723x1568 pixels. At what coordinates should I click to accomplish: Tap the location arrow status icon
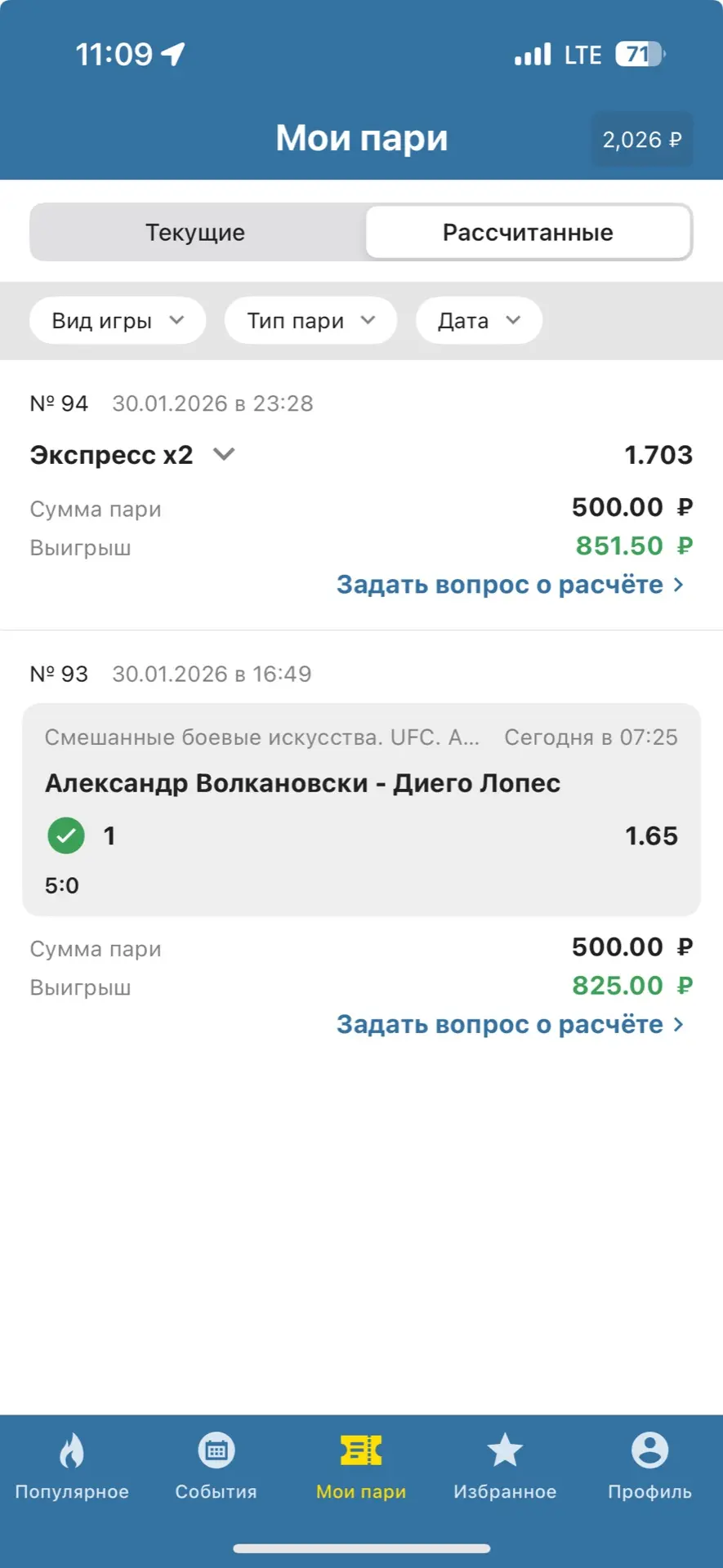click(173, 54)
